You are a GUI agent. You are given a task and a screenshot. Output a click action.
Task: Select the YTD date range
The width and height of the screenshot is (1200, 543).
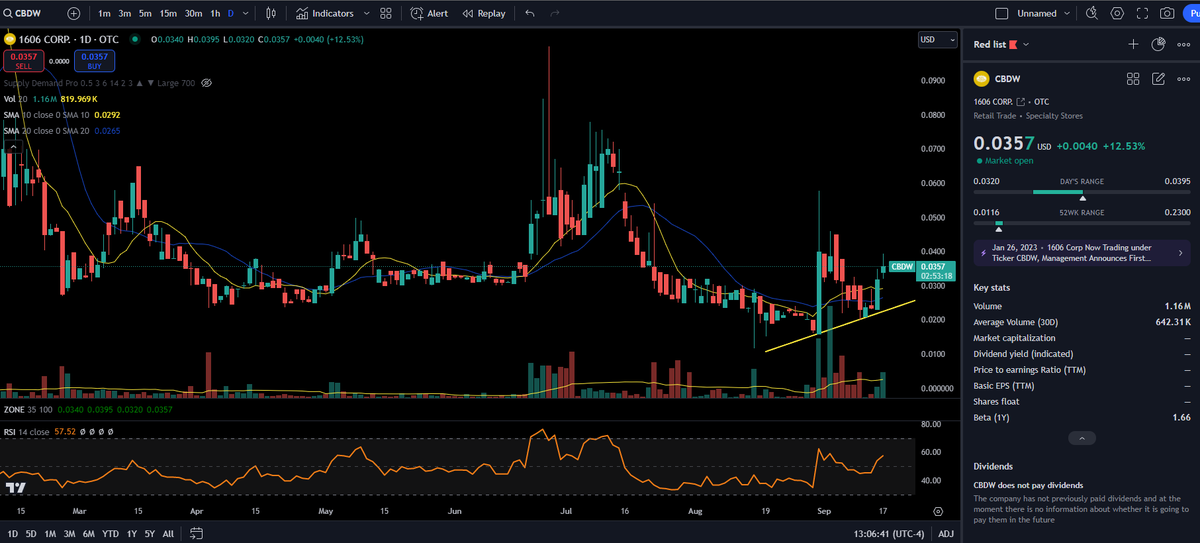click(x=111, y=534)
